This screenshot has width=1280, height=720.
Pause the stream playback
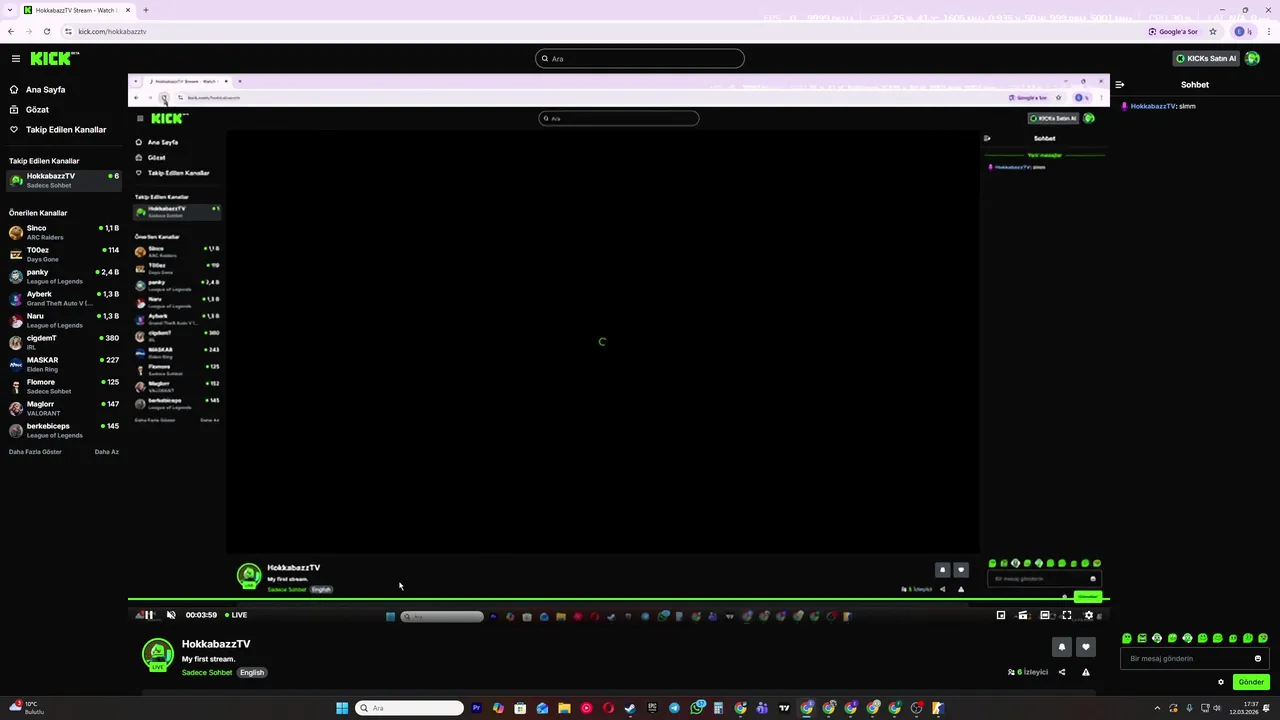pos(149,615)
